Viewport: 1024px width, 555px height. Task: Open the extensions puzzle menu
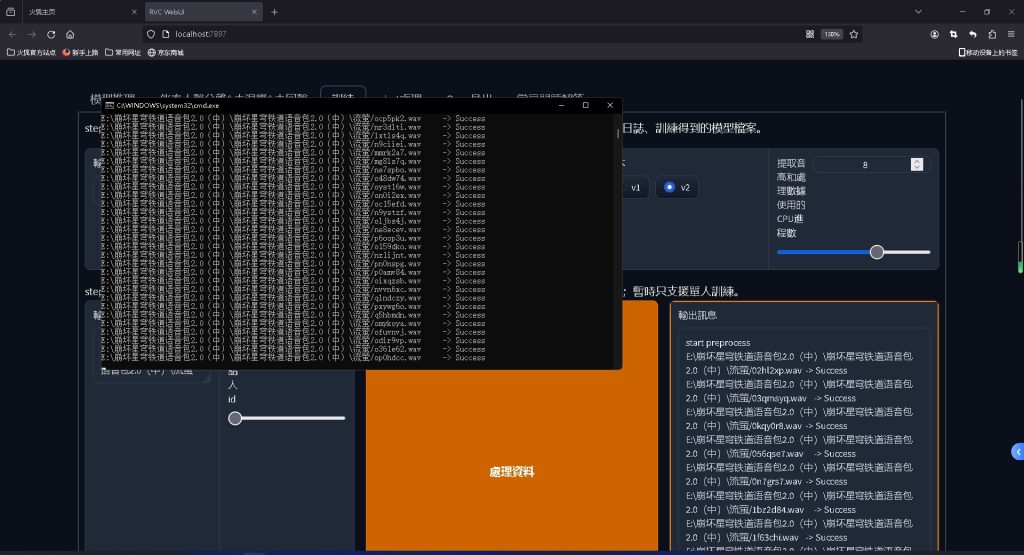pyautogui.click(x=992, y=34)
